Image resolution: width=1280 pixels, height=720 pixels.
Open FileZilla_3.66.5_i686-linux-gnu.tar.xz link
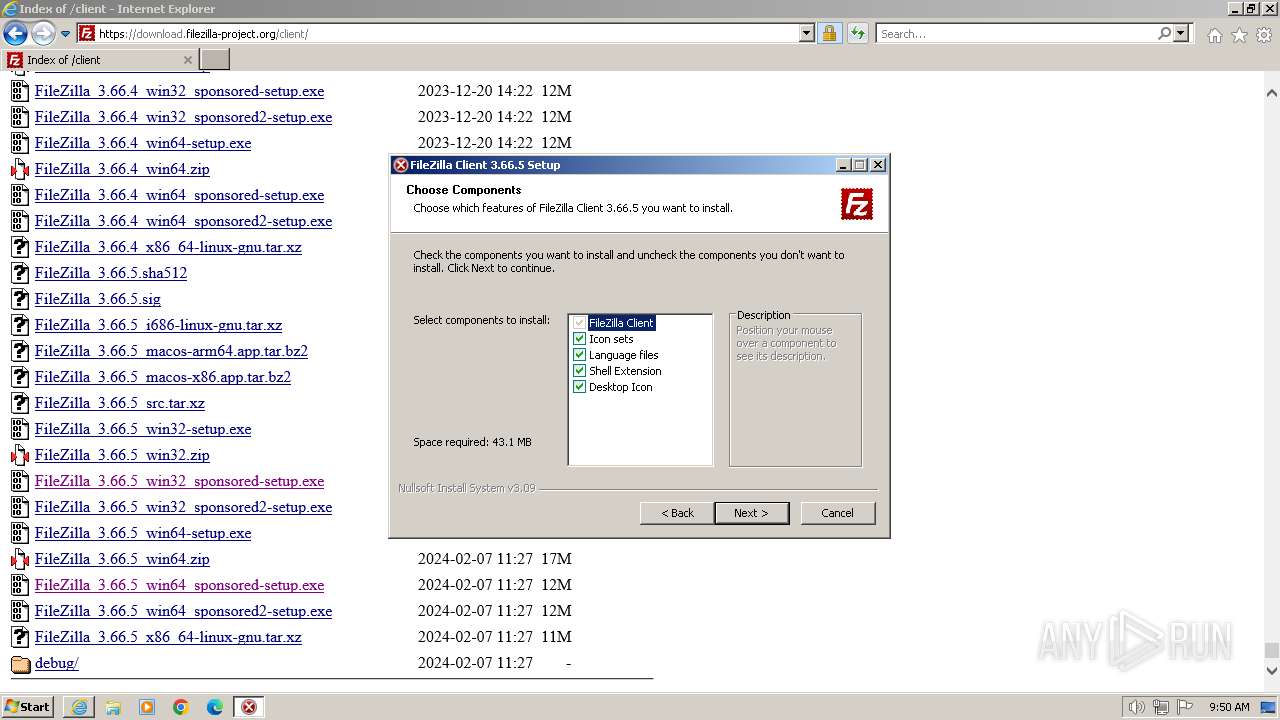pos(158,325)
